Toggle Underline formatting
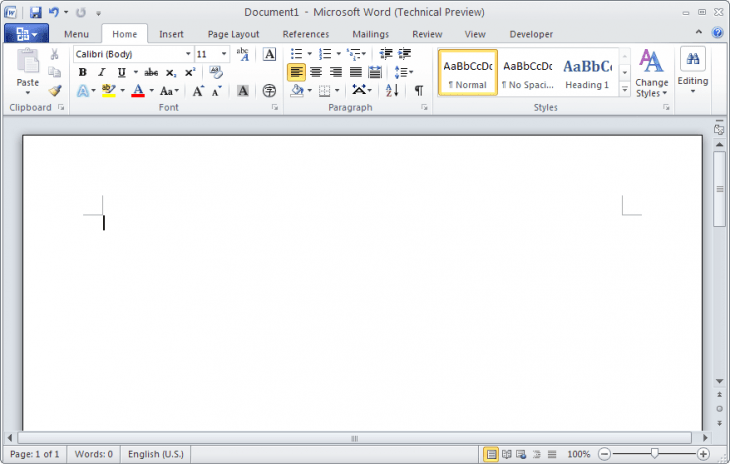Screen dimensions: 730x464 (x=122, y=72)
